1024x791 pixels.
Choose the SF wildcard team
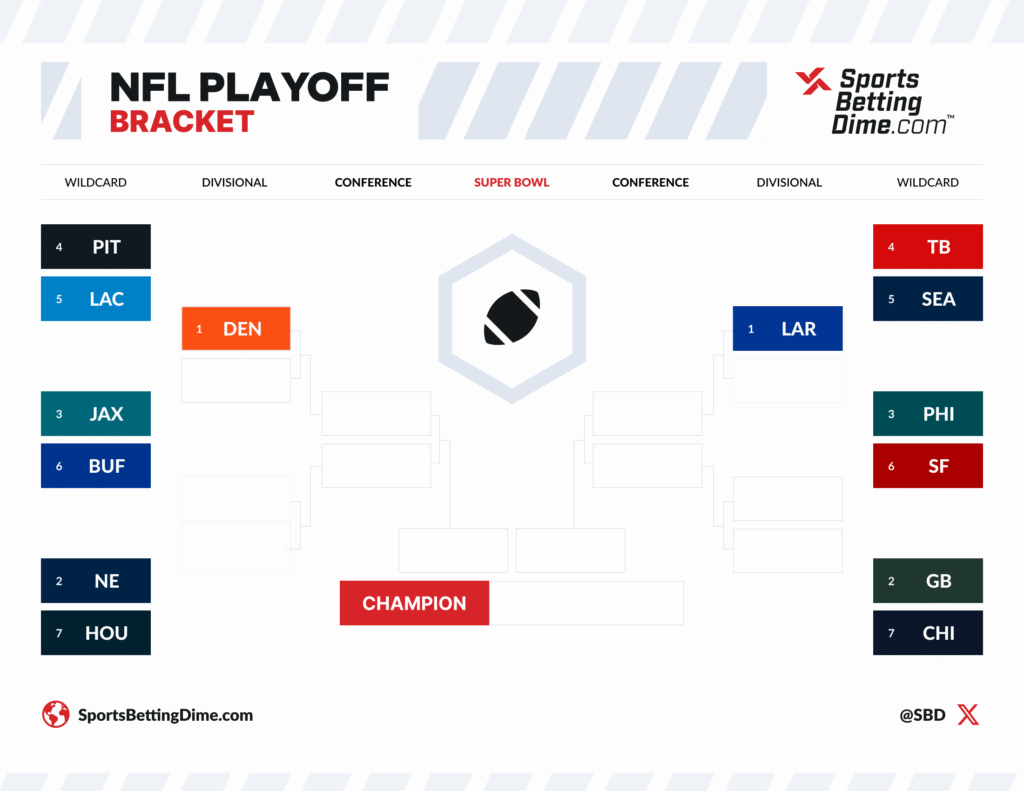[x=928, y=465]
